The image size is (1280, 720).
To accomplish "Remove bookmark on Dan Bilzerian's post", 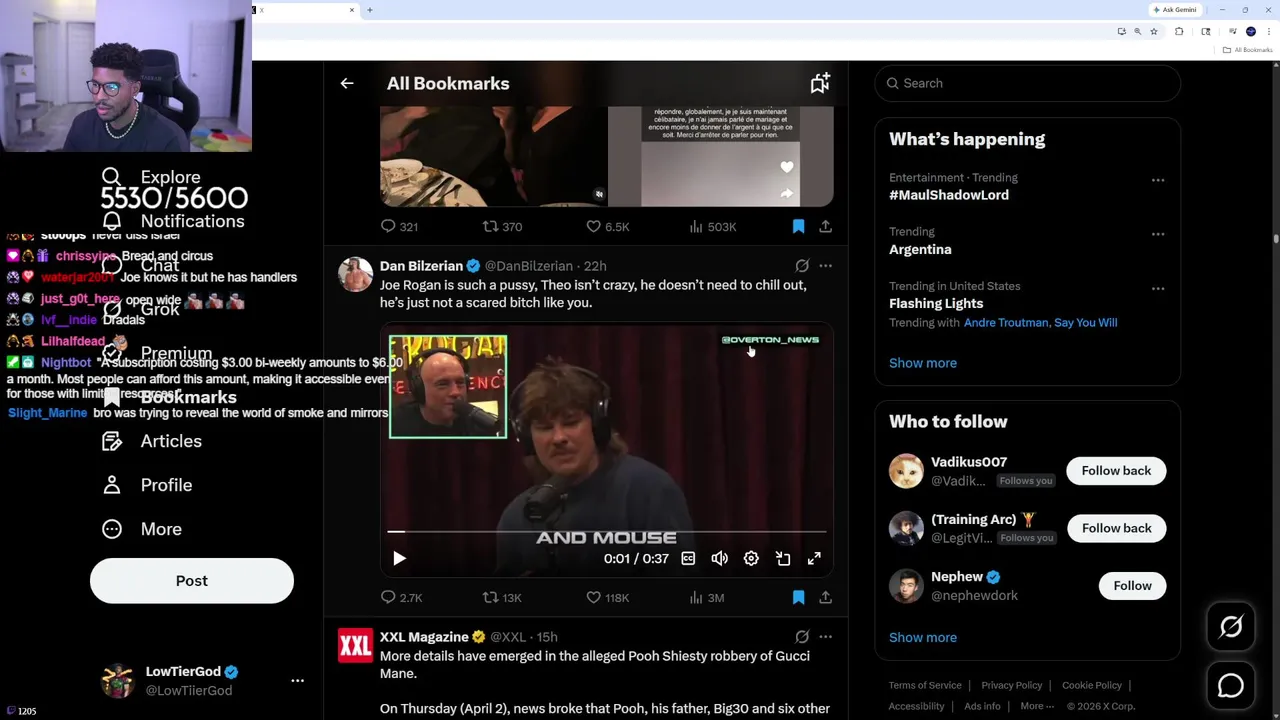I will 798,598.
